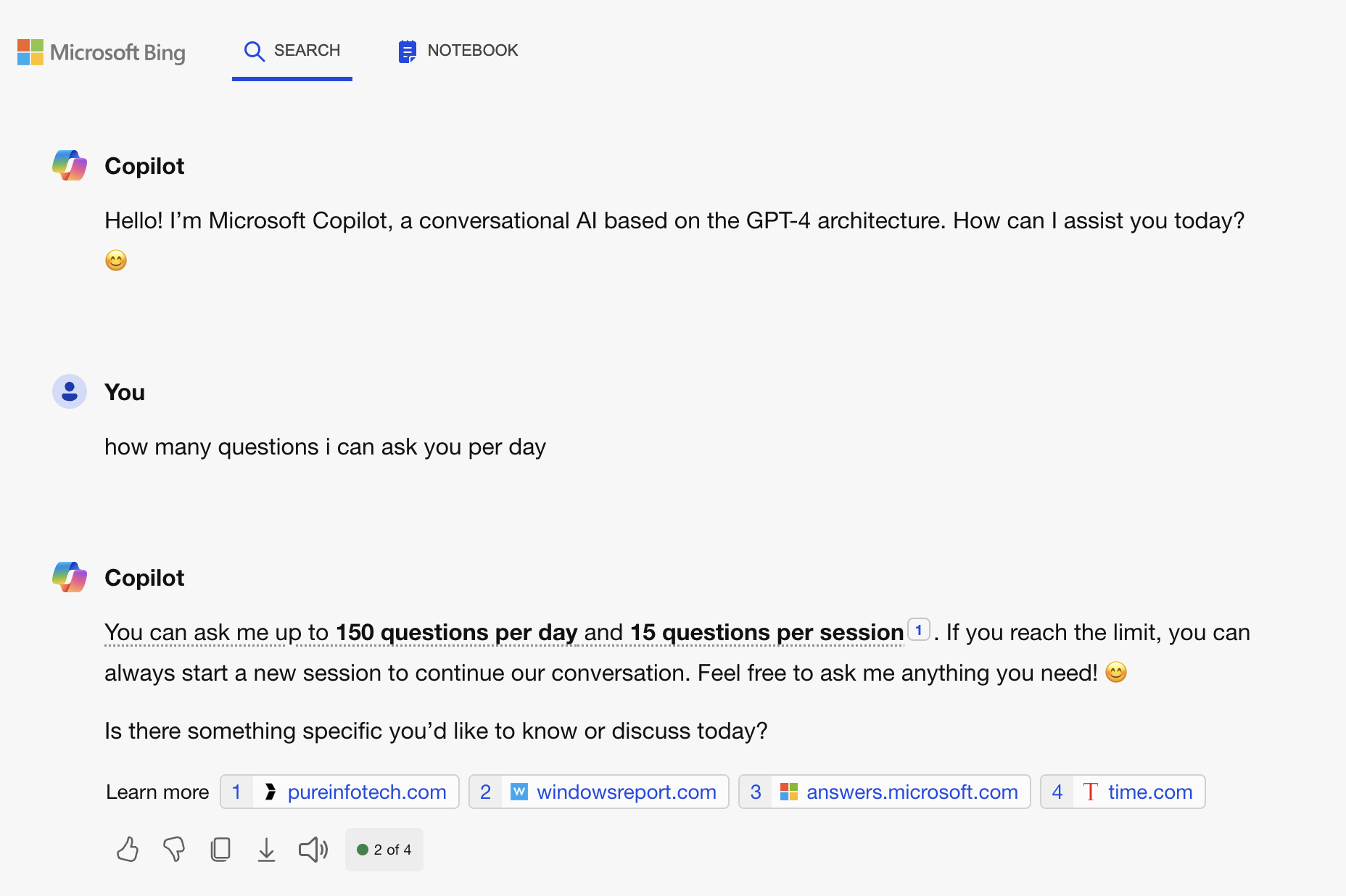The image size is (1346, 896).
Task: Copy the Copilot response to clipboard
Action: (x=220, y=849)
